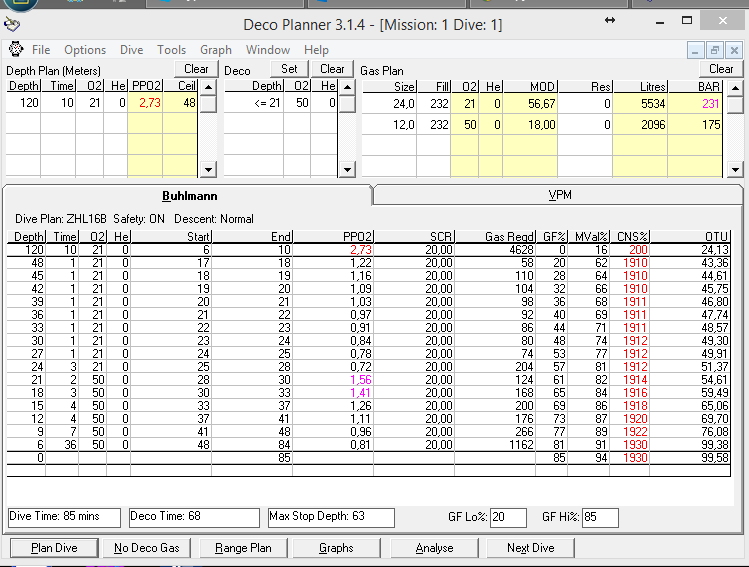Screen dimensions: 749x567
Task: Click the Gas Reqd column header
Action: (495, 237)
